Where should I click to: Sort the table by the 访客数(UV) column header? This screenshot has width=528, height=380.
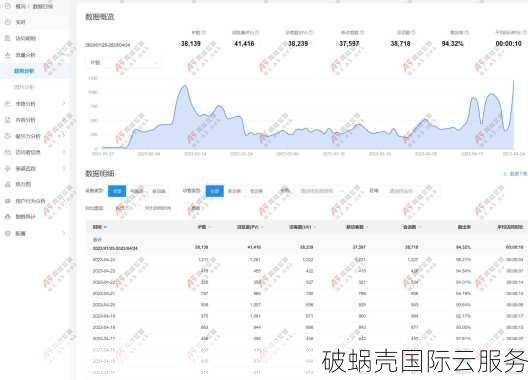pos(302,227)
